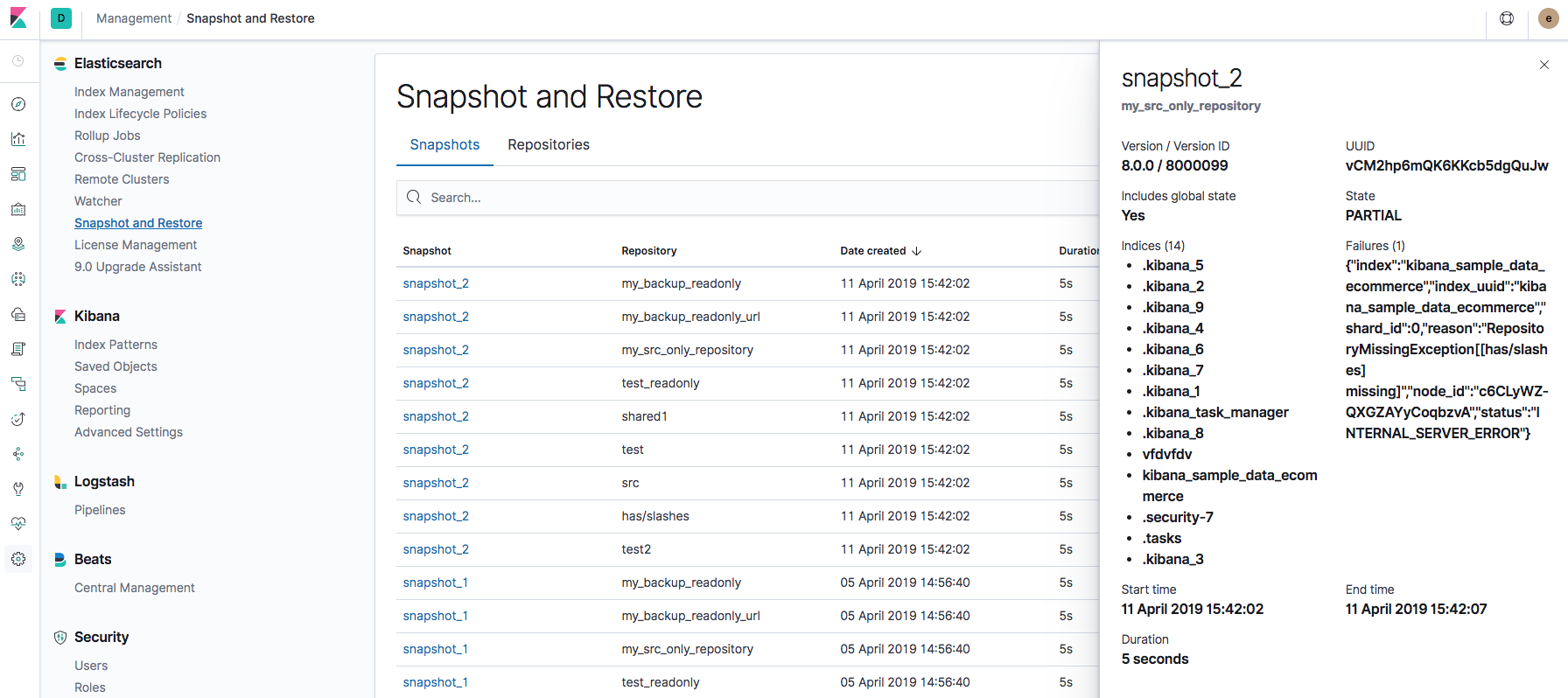This screenshot has width=1568, height=698.
Task: Open the Watcher page
Action: 98,201
